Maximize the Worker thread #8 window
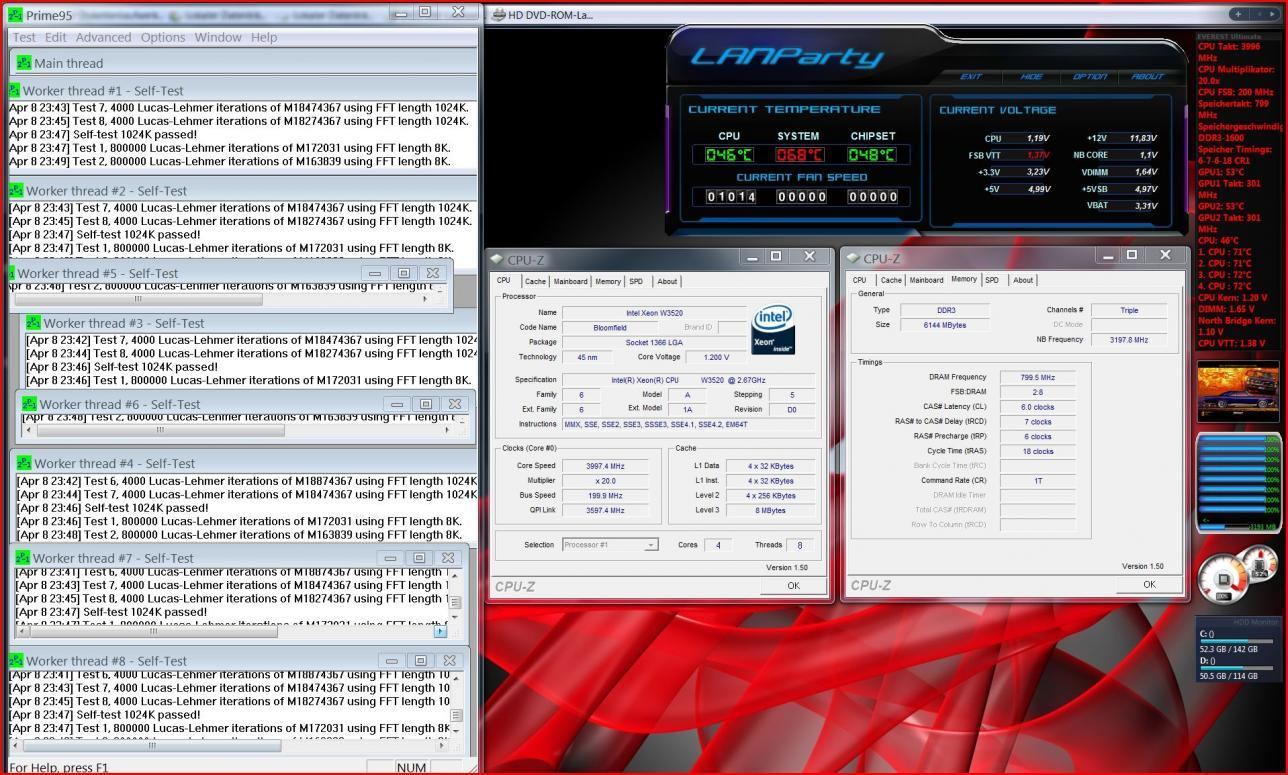 point(420,661)
